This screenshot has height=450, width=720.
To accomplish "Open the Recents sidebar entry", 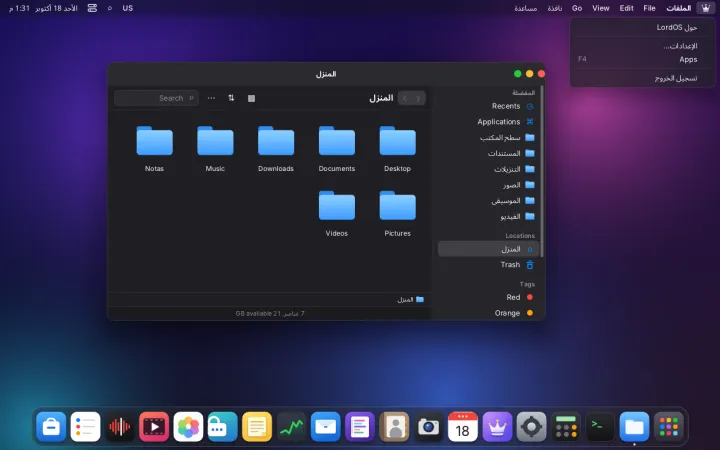I will (488, 106).
